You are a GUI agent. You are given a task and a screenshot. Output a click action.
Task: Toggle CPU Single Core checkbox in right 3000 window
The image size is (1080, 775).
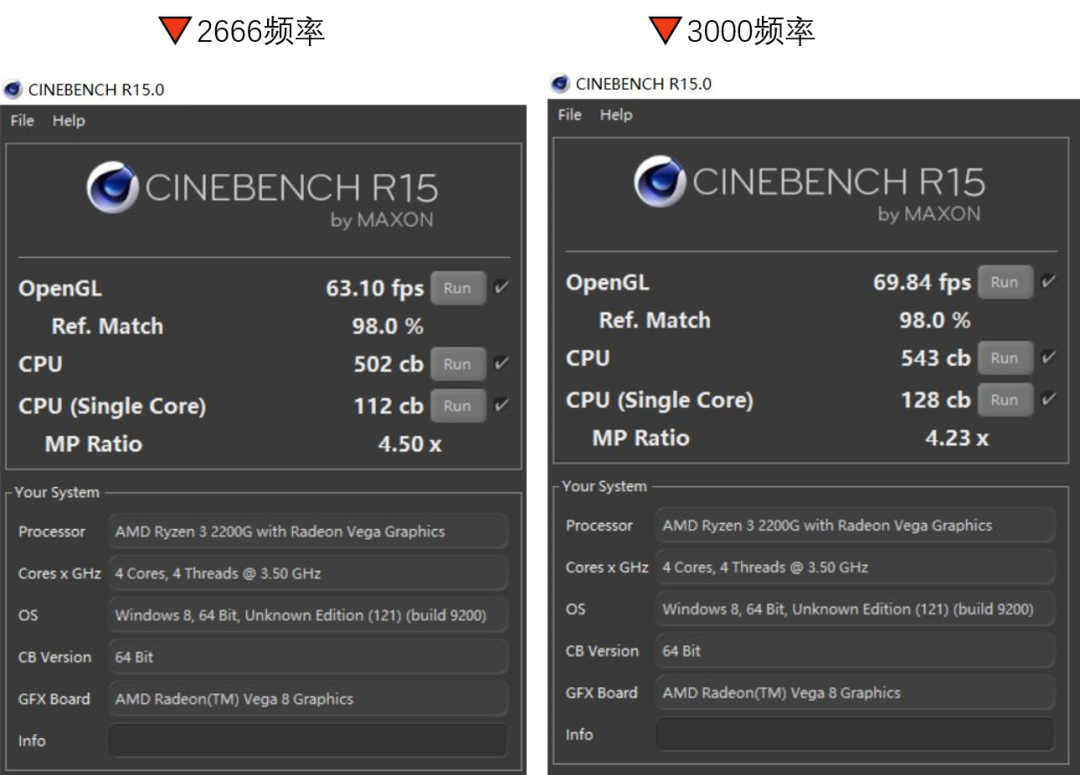click(1048, 398)
